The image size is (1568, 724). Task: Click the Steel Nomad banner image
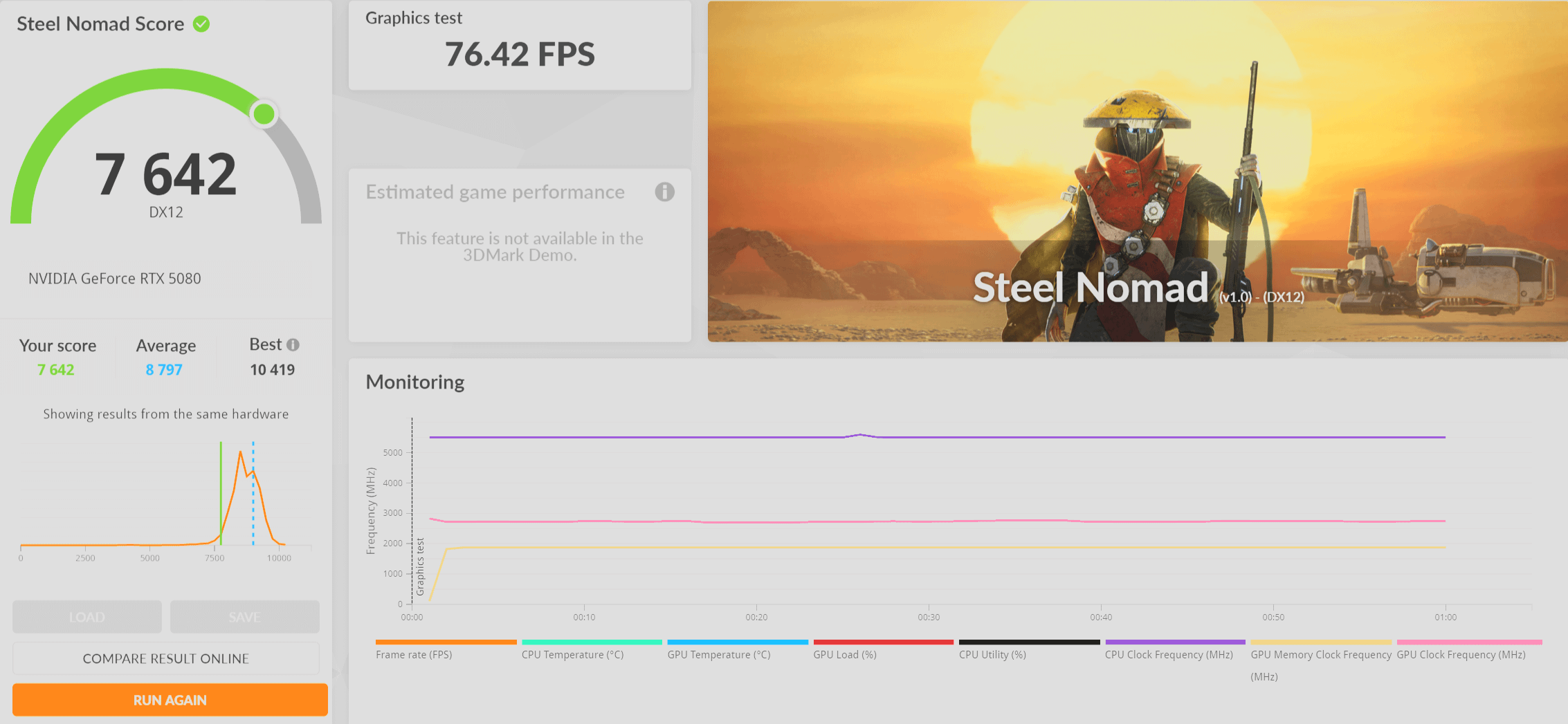click(1137, 171)
